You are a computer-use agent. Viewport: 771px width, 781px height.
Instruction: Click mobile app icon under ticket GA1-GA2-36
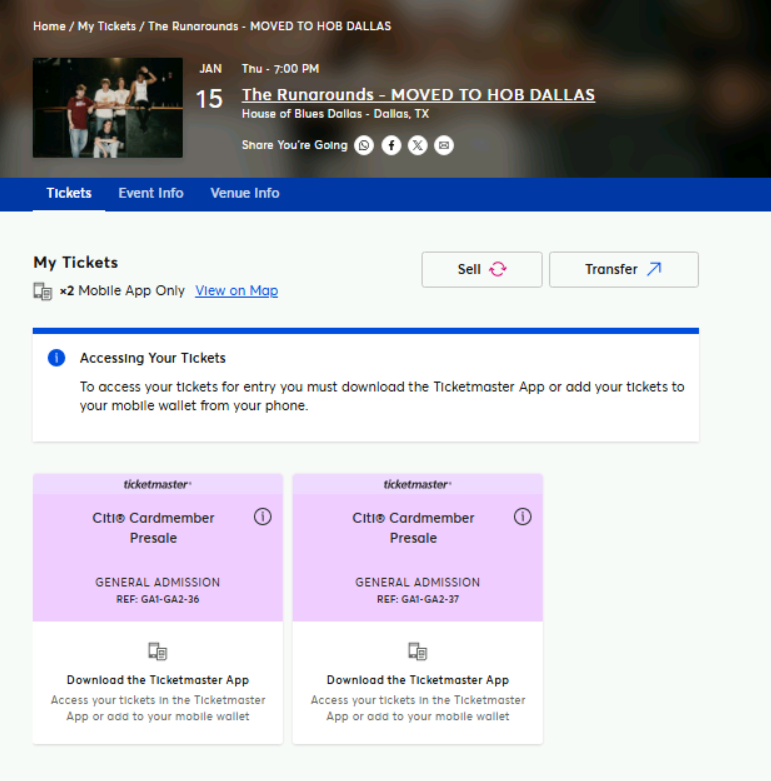pyautogui.click(x=158, y=651)
